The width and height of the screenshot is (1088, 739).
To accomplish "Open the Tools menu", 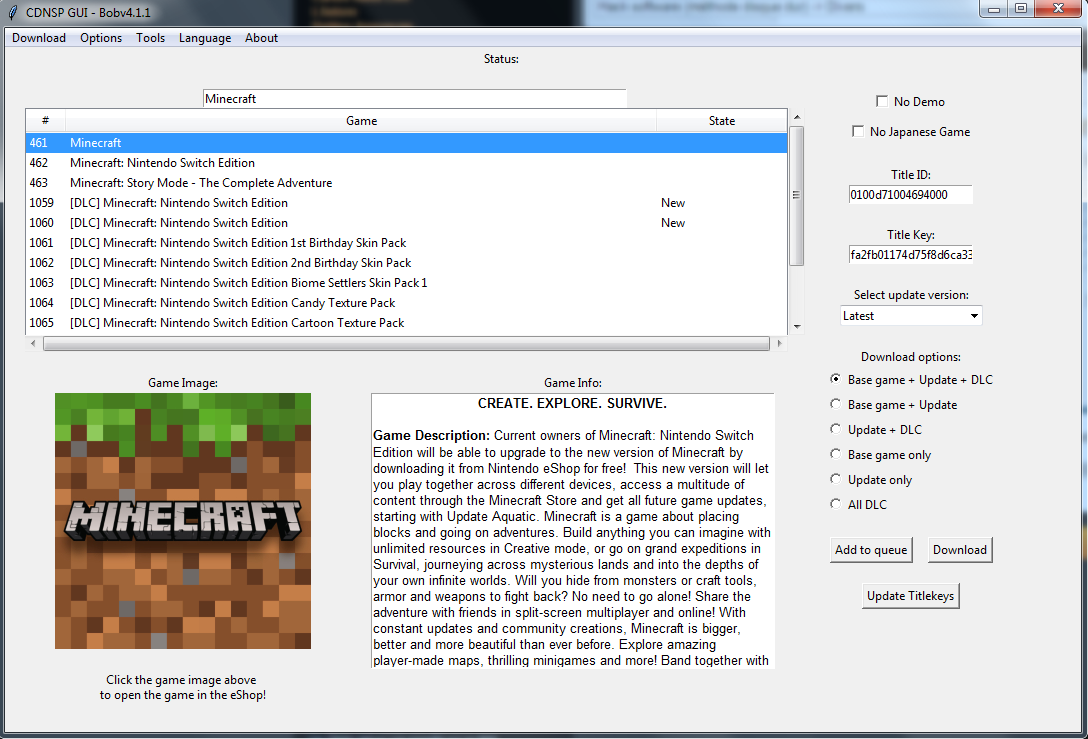I will click(x=151, y=38).
